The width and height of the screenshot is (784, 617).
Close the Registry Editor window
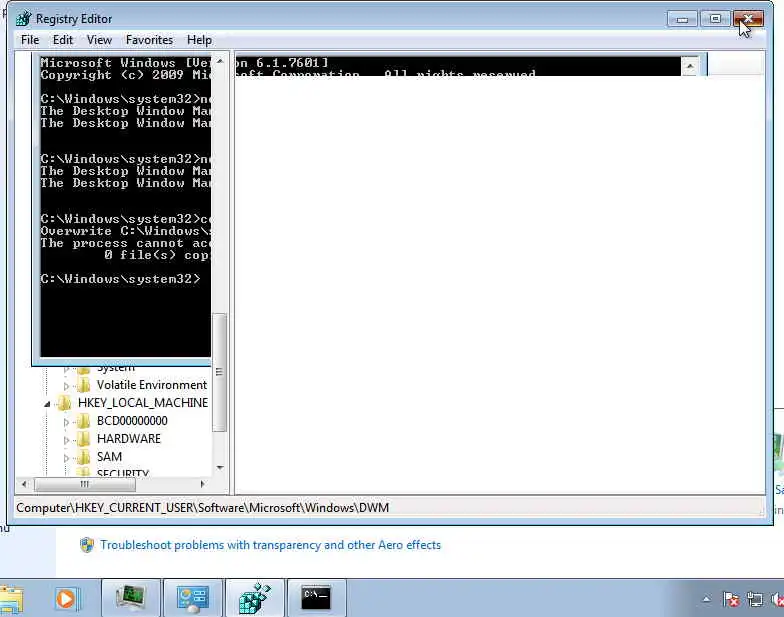(x=748, y=19)
